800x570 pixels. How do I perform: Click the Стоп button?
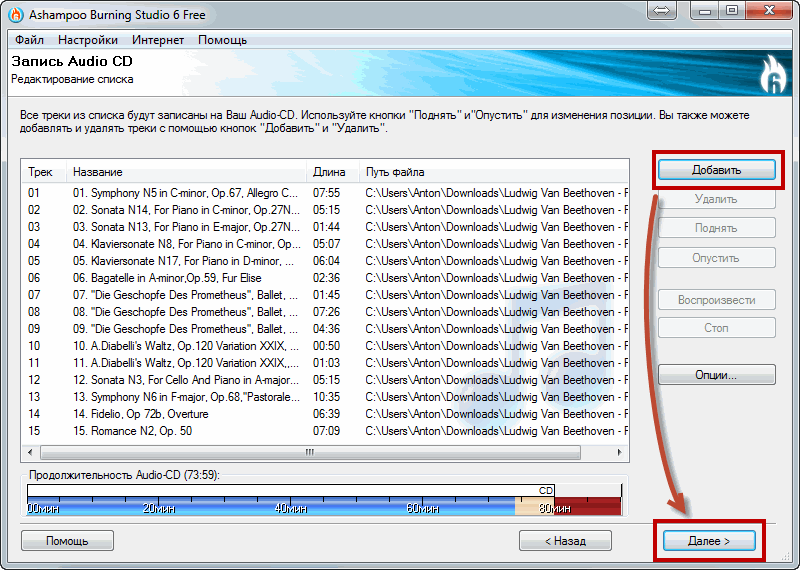pos(716,328)
